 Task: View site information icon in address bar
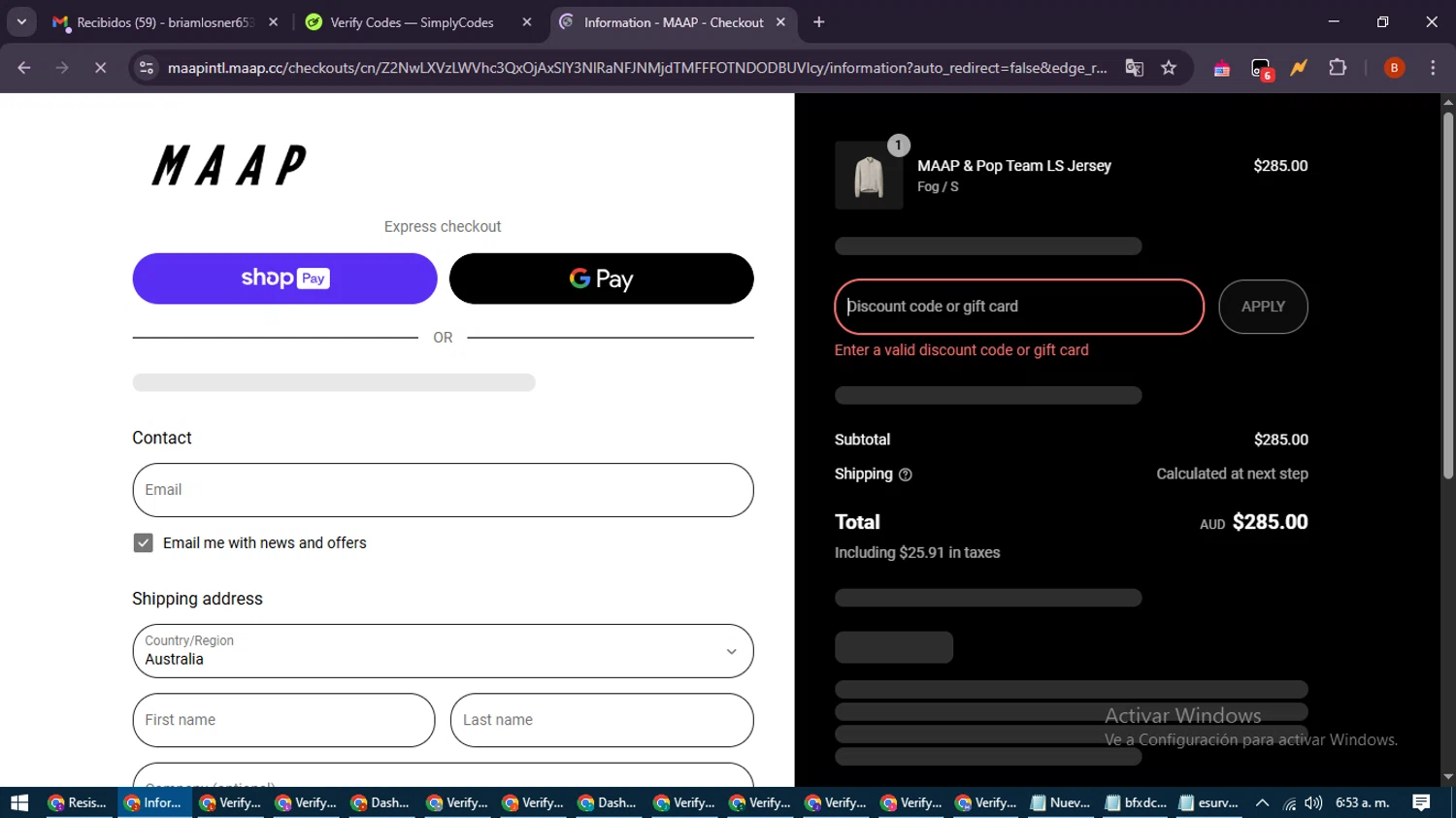[147, 68]
